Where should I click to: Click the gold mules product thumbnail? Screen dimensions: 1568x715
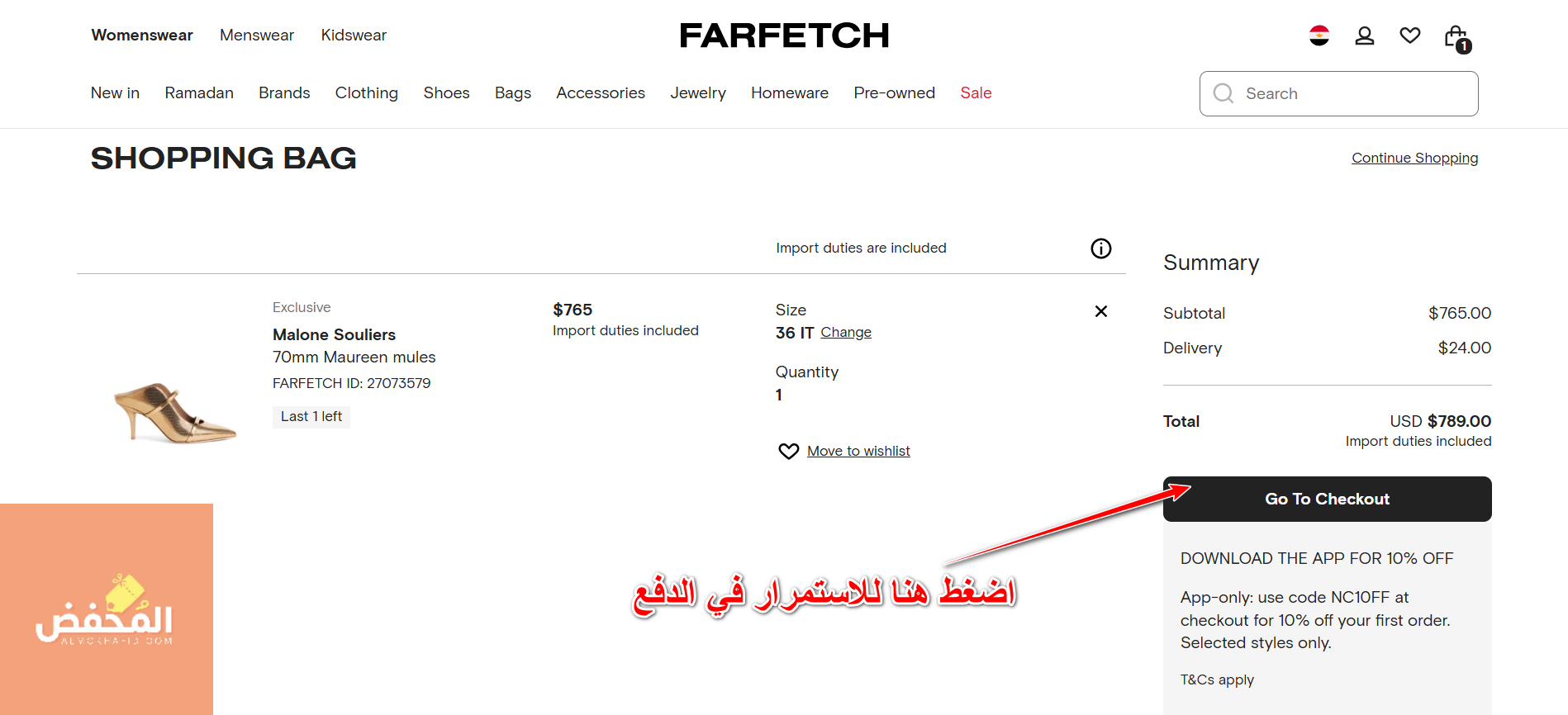[174, 411]
